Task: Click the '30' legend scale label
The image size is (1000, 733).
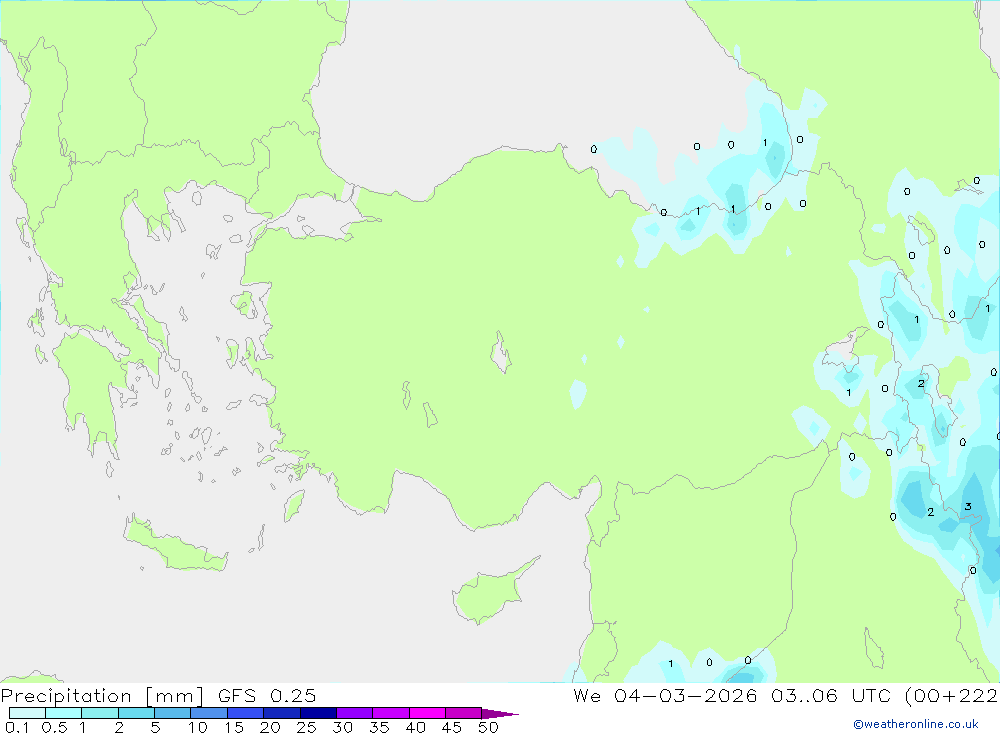Action: click(343, 727)
